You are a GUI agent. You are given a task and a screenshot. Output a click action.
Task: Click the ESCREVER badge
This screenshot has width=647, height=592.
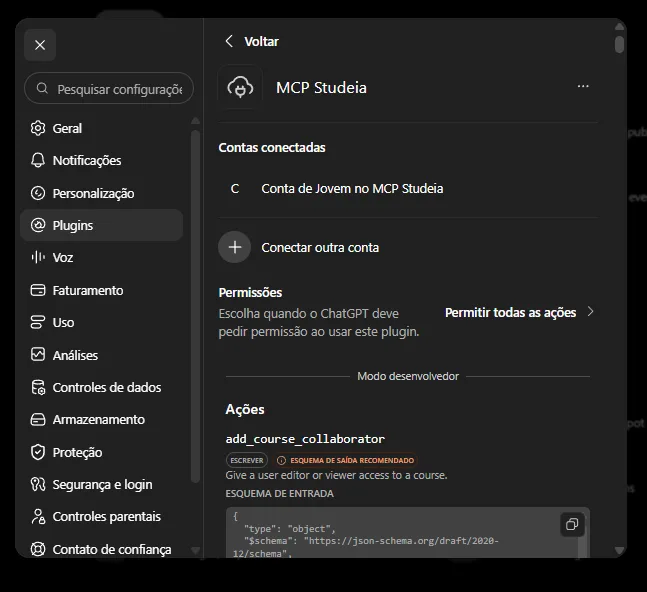(x=247, y=460)
